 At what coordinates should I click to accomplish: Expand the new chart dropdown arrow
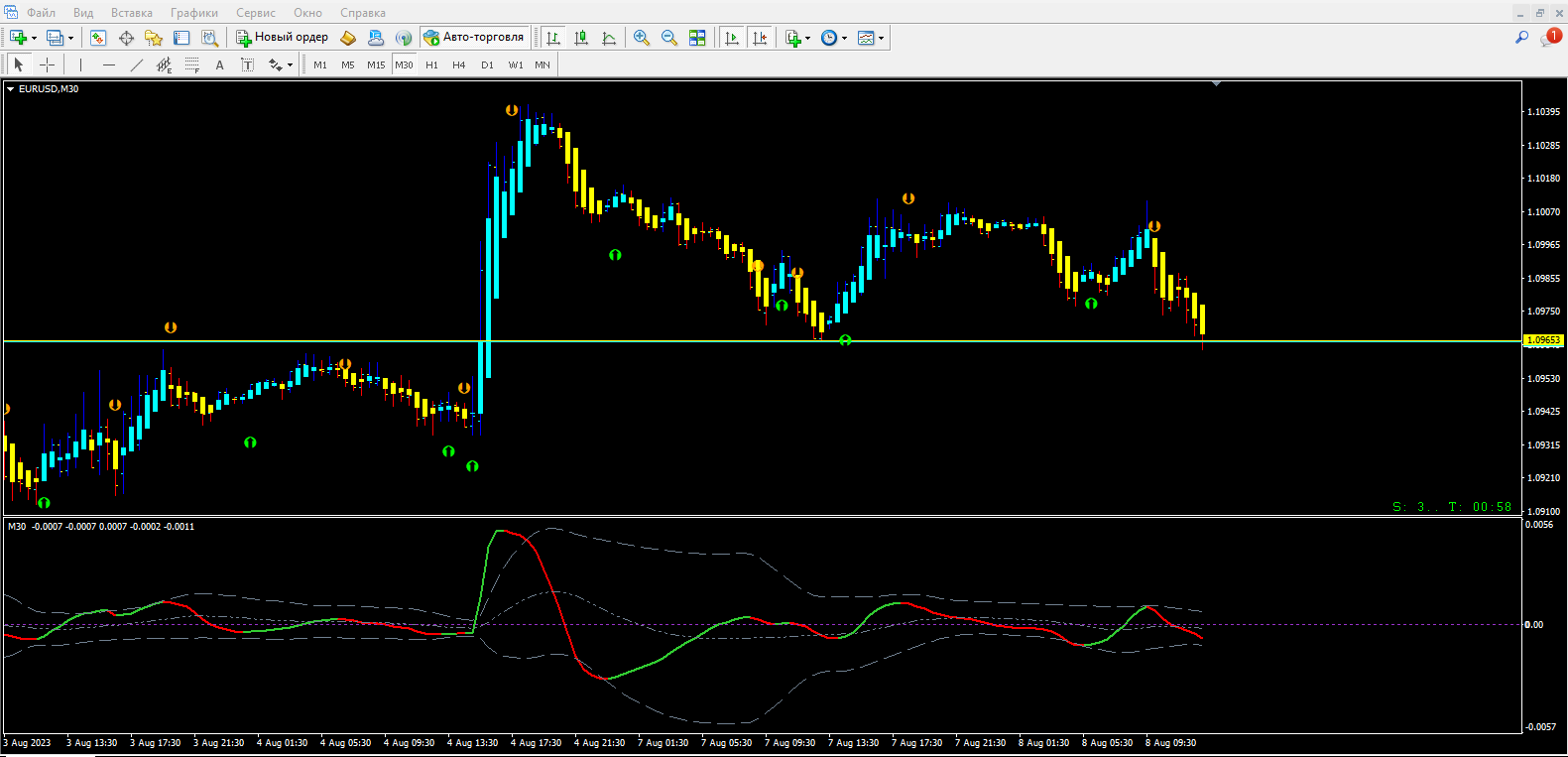tap(34, 39)
